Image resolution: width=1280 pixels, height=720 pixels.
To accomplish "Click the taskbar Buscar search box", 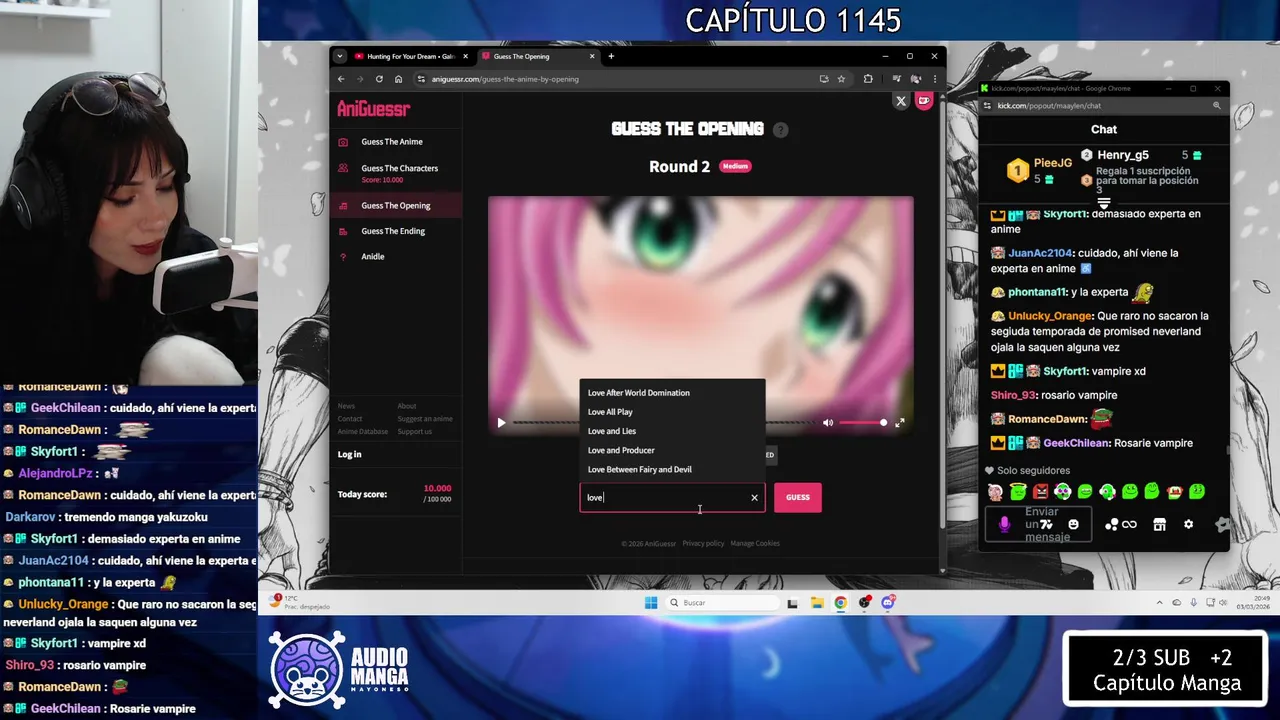I will pyautogui.click(x=722, y=602).
